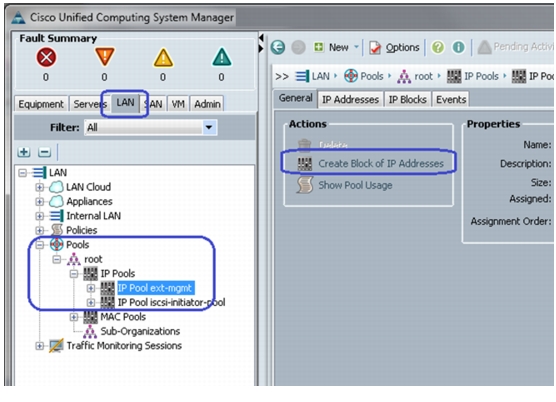Viewport: 556px width, 402px height.
Task: Open the Filter dropdown set to All
Action: click(151, 127)
